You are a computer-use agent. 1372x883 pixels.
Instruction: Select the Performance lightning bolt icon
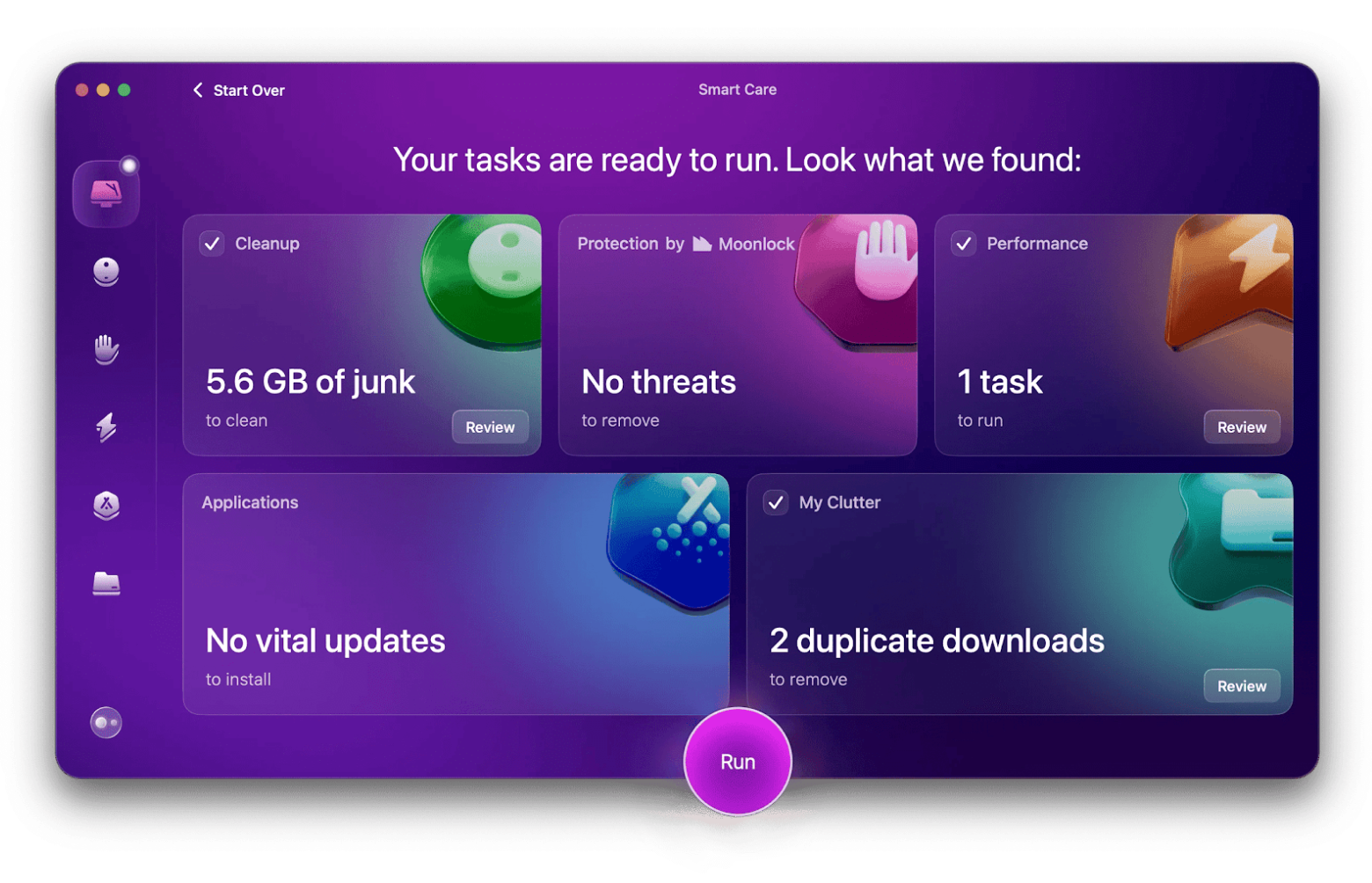click(106, 427)
